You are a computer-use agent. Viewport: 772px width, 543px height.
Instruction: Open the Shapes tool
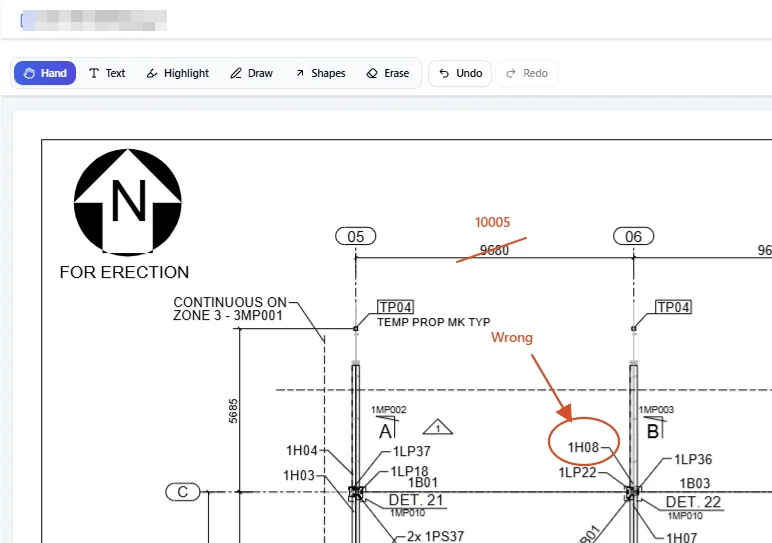321,73
